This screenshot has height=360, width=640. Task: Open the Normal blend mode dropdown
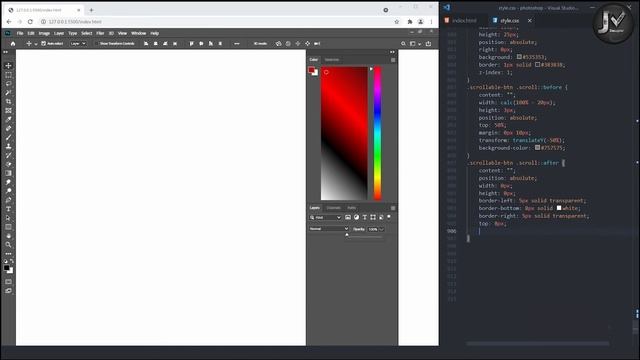[x=329, y=229]
